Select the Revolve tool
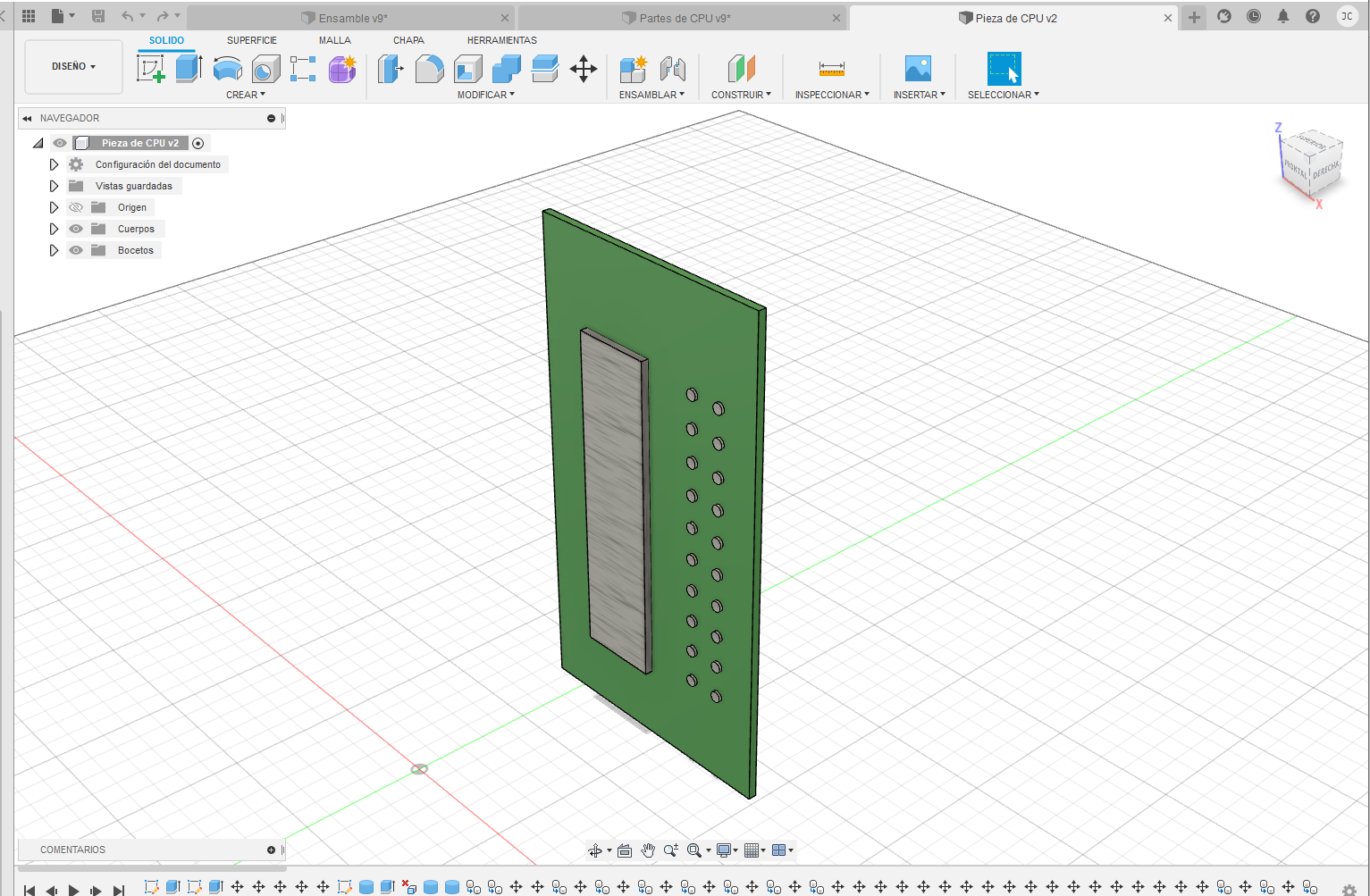 (x=228, y=69)
